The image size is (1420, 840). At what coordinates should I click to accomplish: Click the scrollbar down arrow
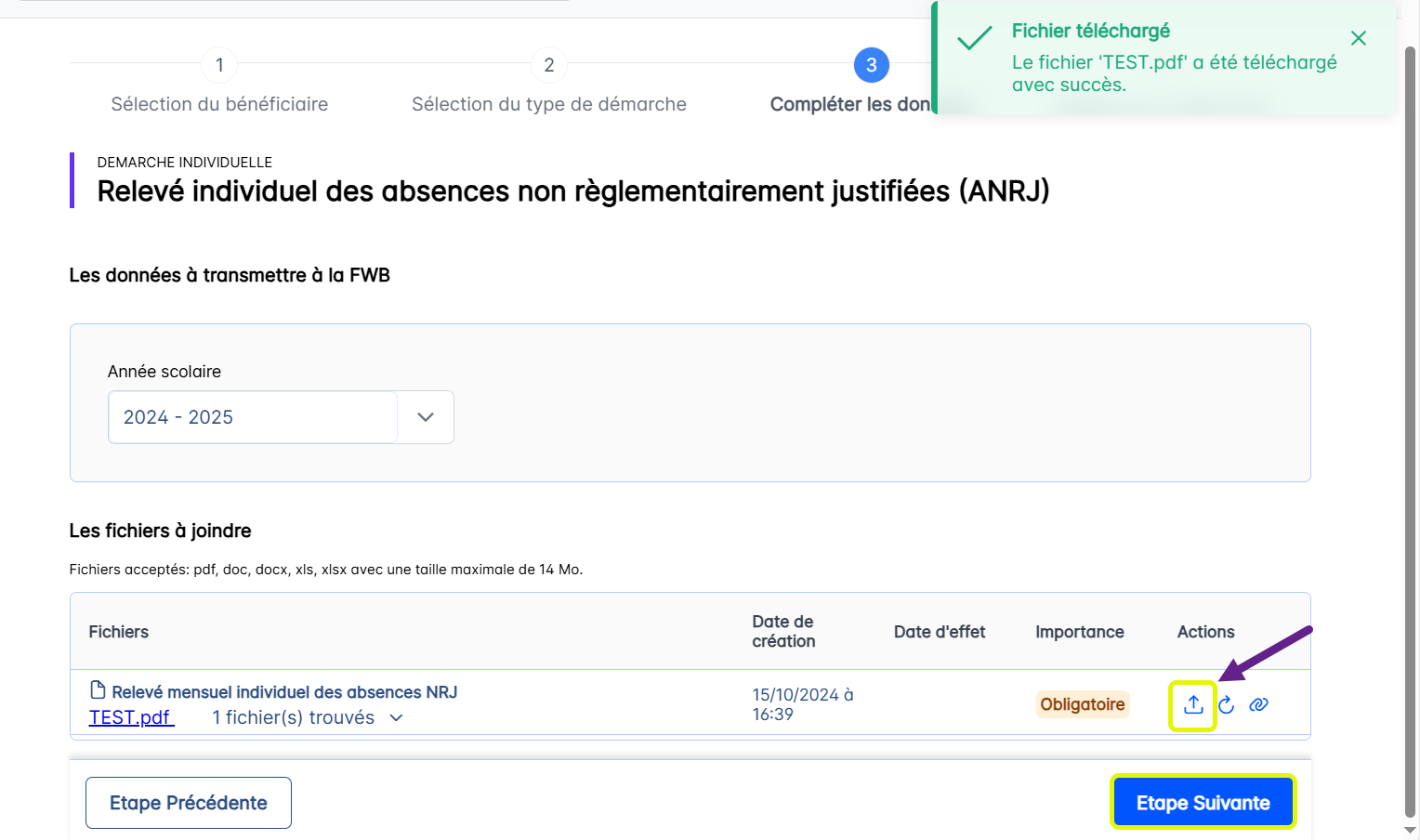(1411, 830)
